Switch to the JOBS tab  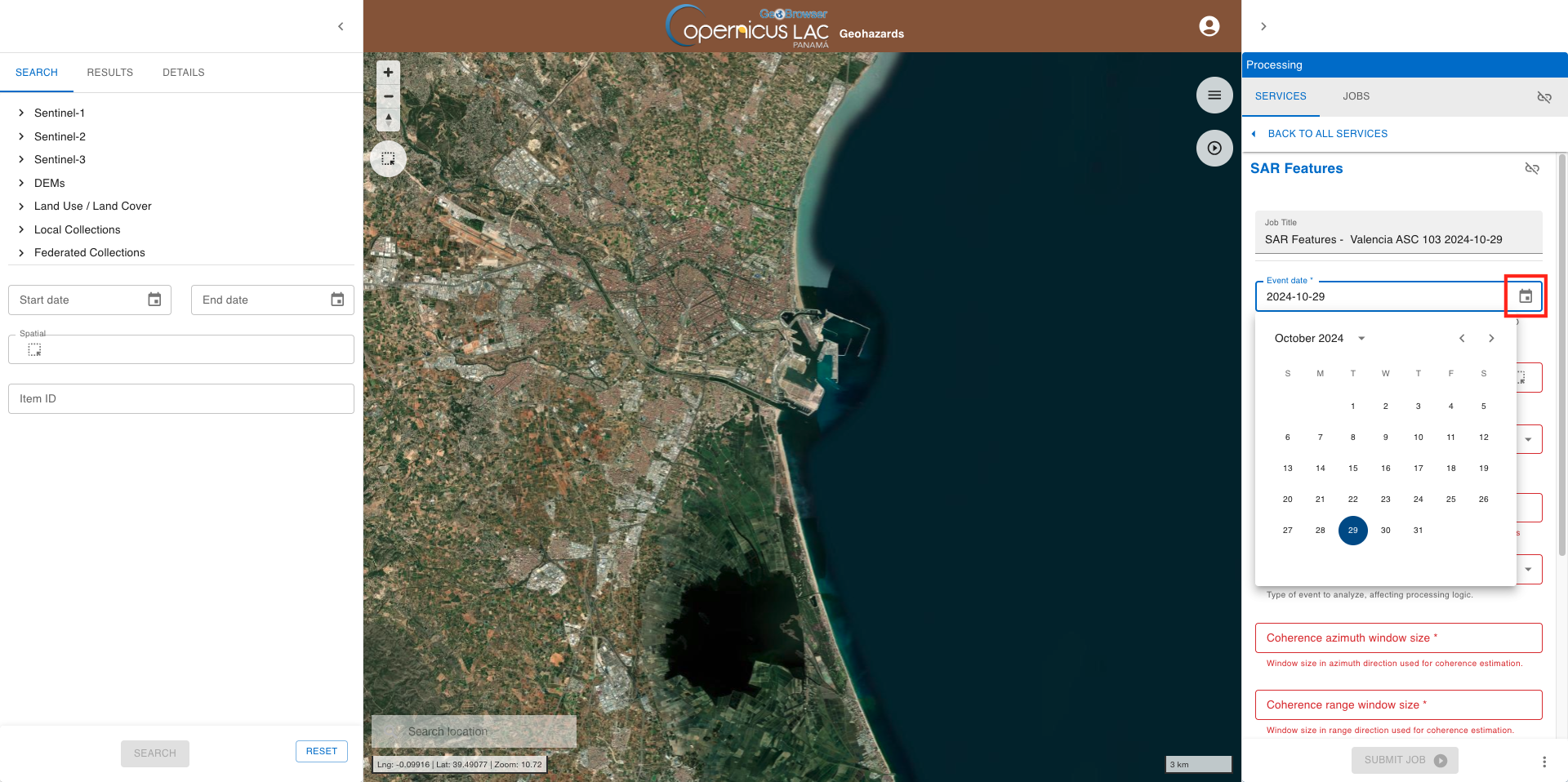tap(1356, 96)
